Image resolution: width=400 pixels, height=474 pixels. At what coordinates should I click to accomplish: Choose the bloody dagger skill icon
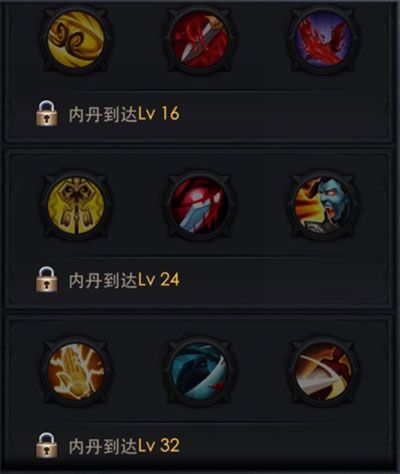(x=199, y=39)
